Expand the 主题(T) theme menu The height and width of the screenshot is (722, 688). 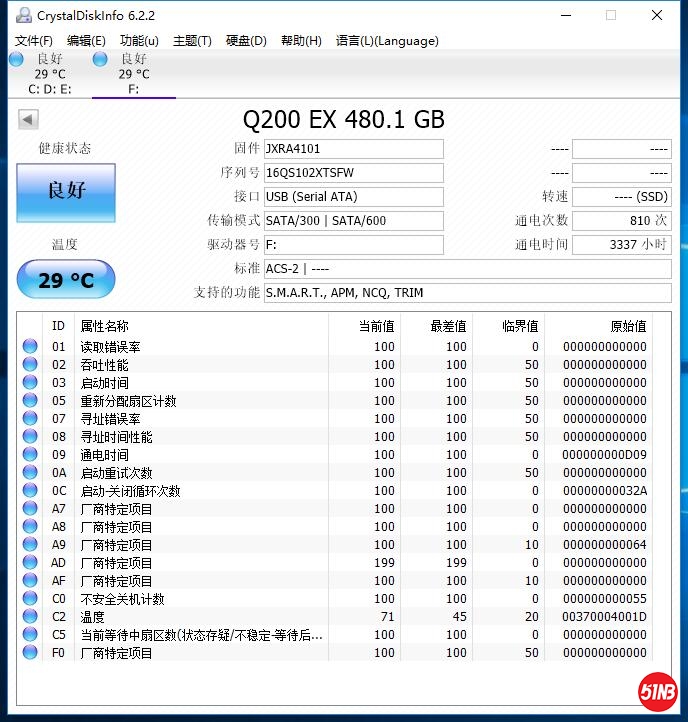point(192,41)
